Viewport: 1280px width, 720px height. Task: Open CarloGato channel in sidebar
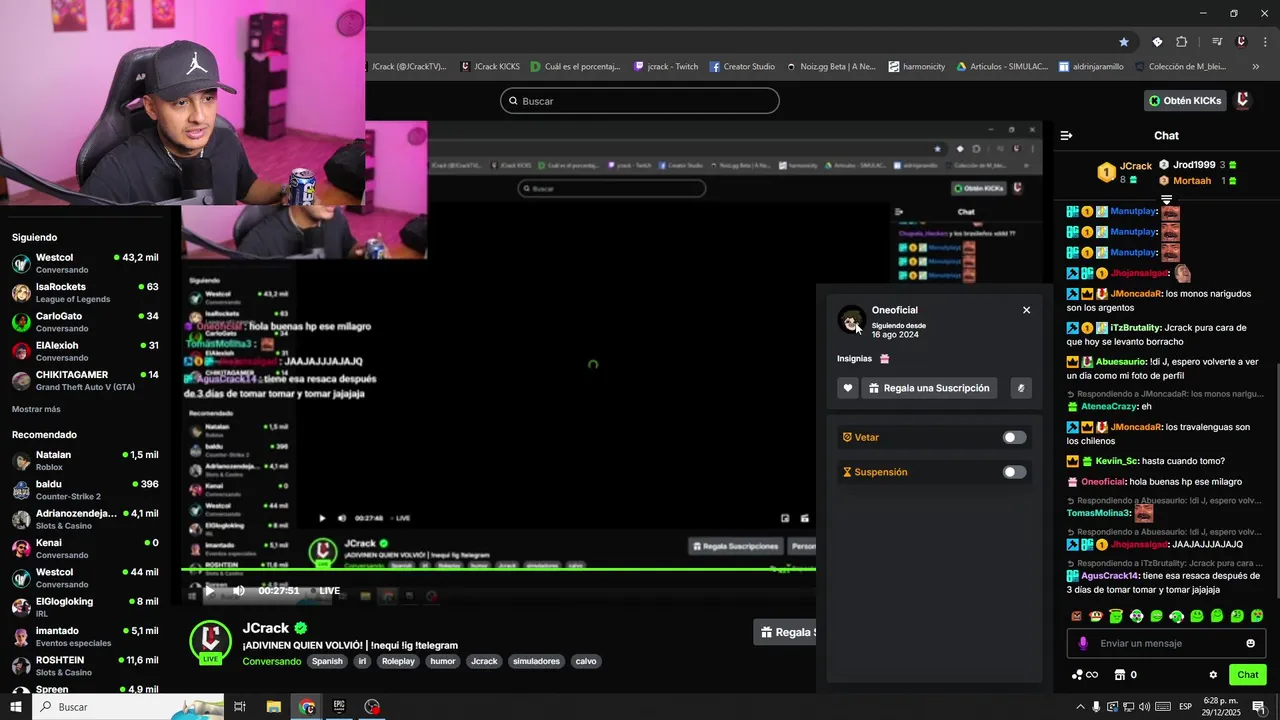click(84, 322)
